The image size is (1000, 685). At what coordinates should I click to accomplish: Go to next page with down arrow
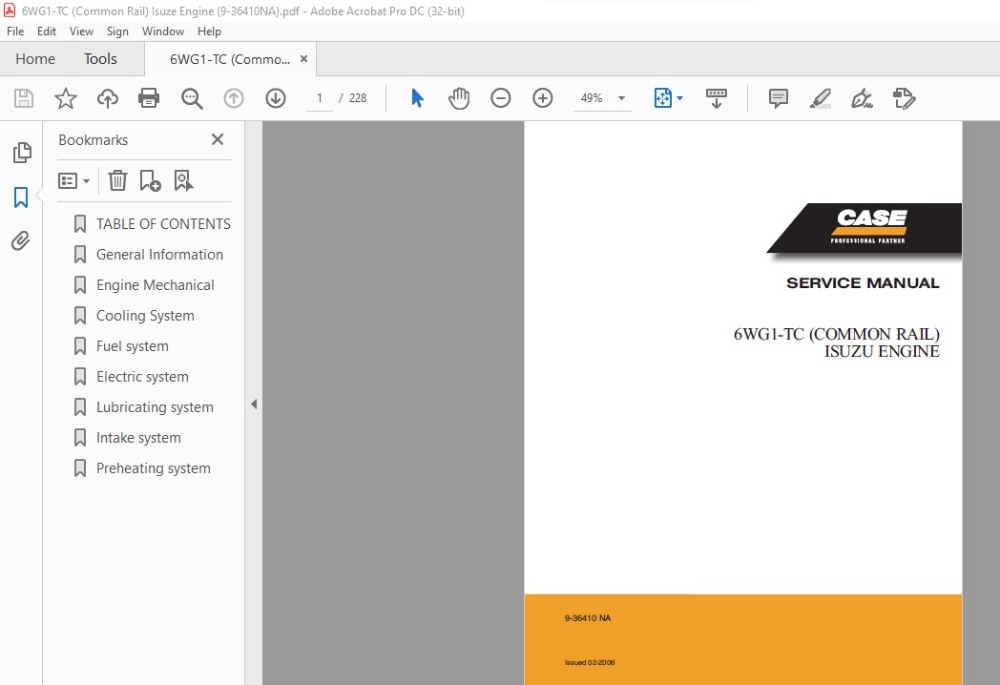(276, 98)
